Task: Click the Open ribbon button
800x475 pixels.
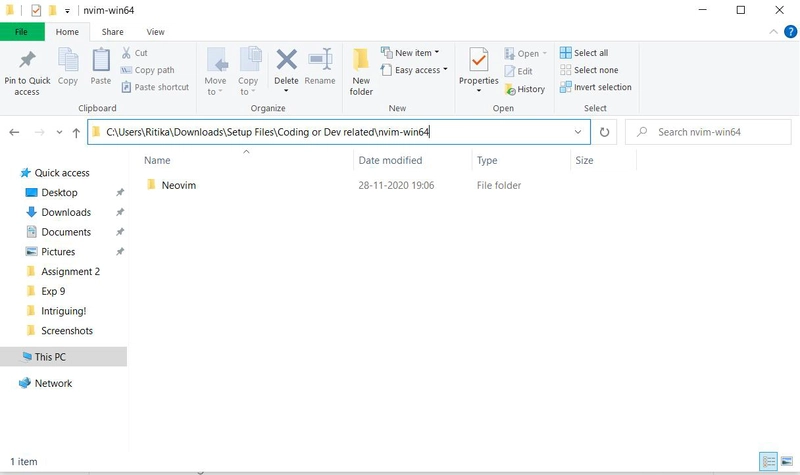Action: pos(526,54)
